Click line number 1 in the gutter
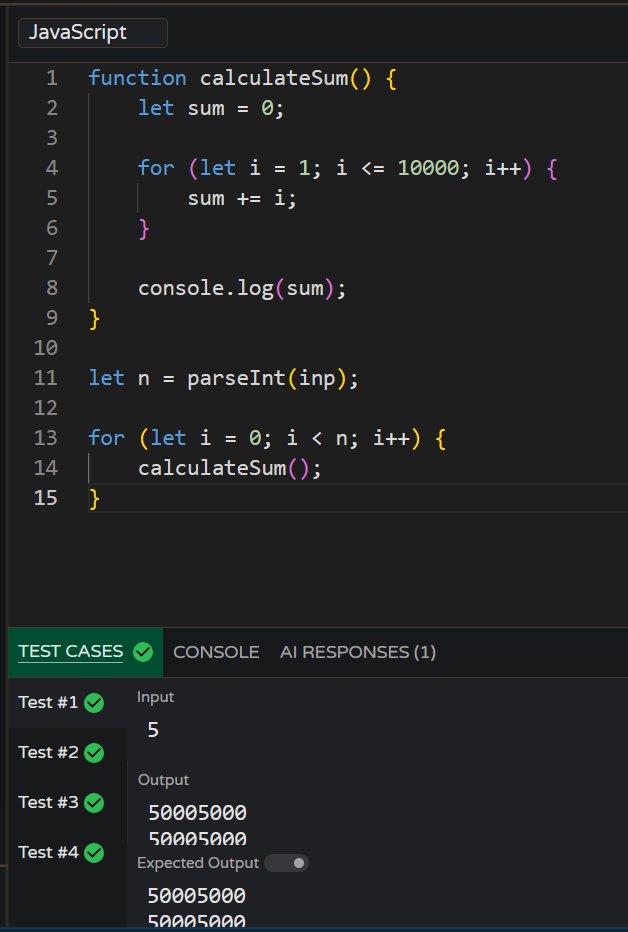The width and height of the screenshot is (628, 932). pyautogui.click(x=52, y=78)
